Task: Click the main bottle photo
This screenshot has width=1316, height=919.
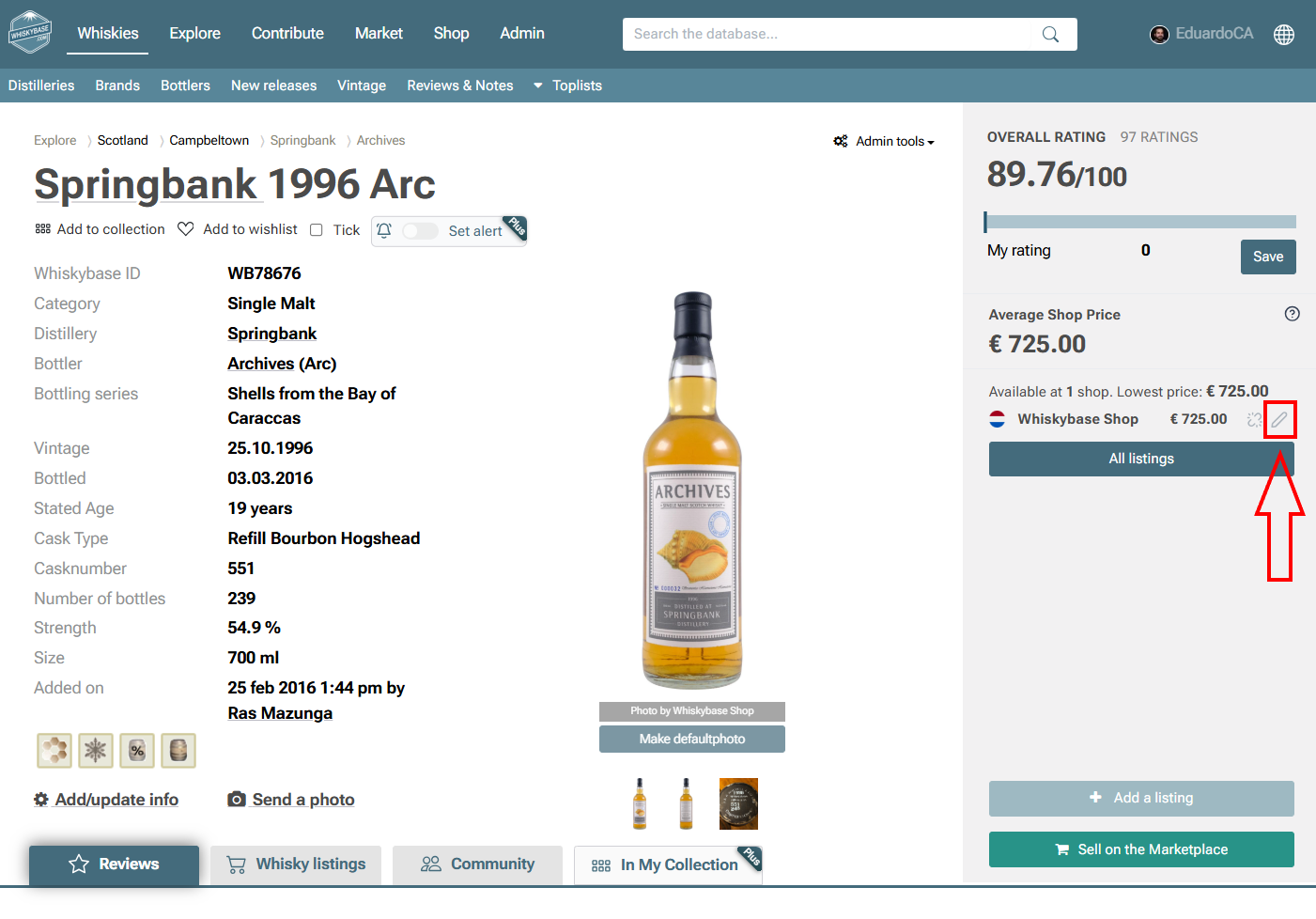Action: [x=692, y=491]
